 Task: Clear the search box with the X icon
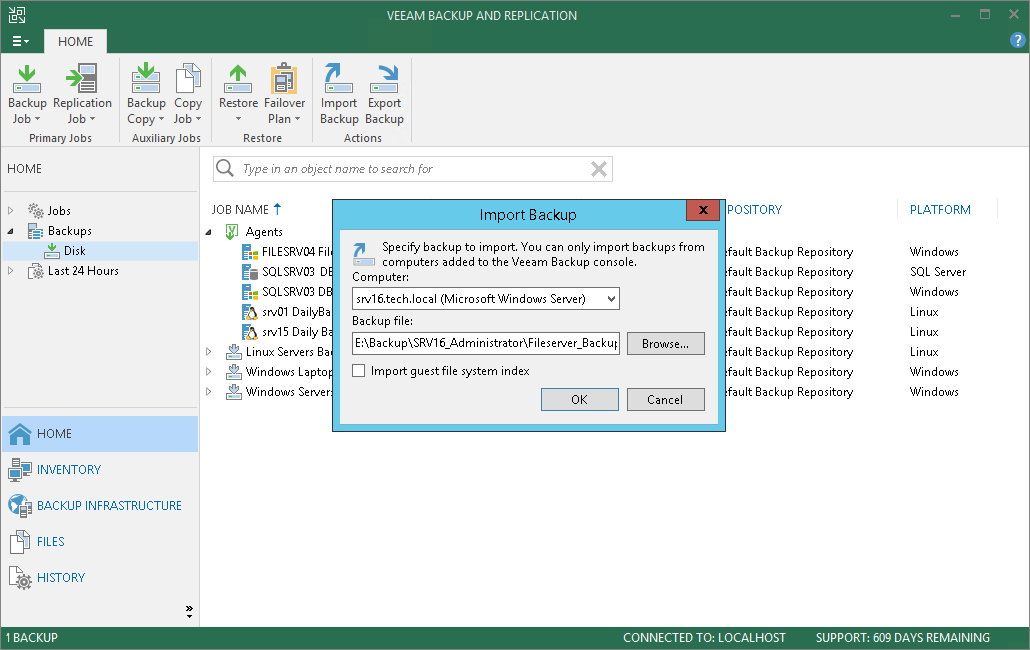(598, 169)
